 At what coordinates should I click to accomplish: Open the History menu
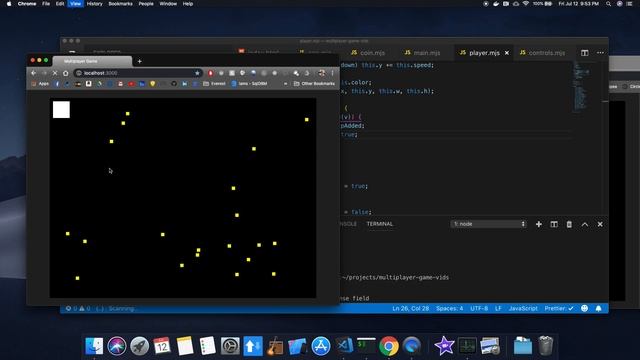click(95, 4)
